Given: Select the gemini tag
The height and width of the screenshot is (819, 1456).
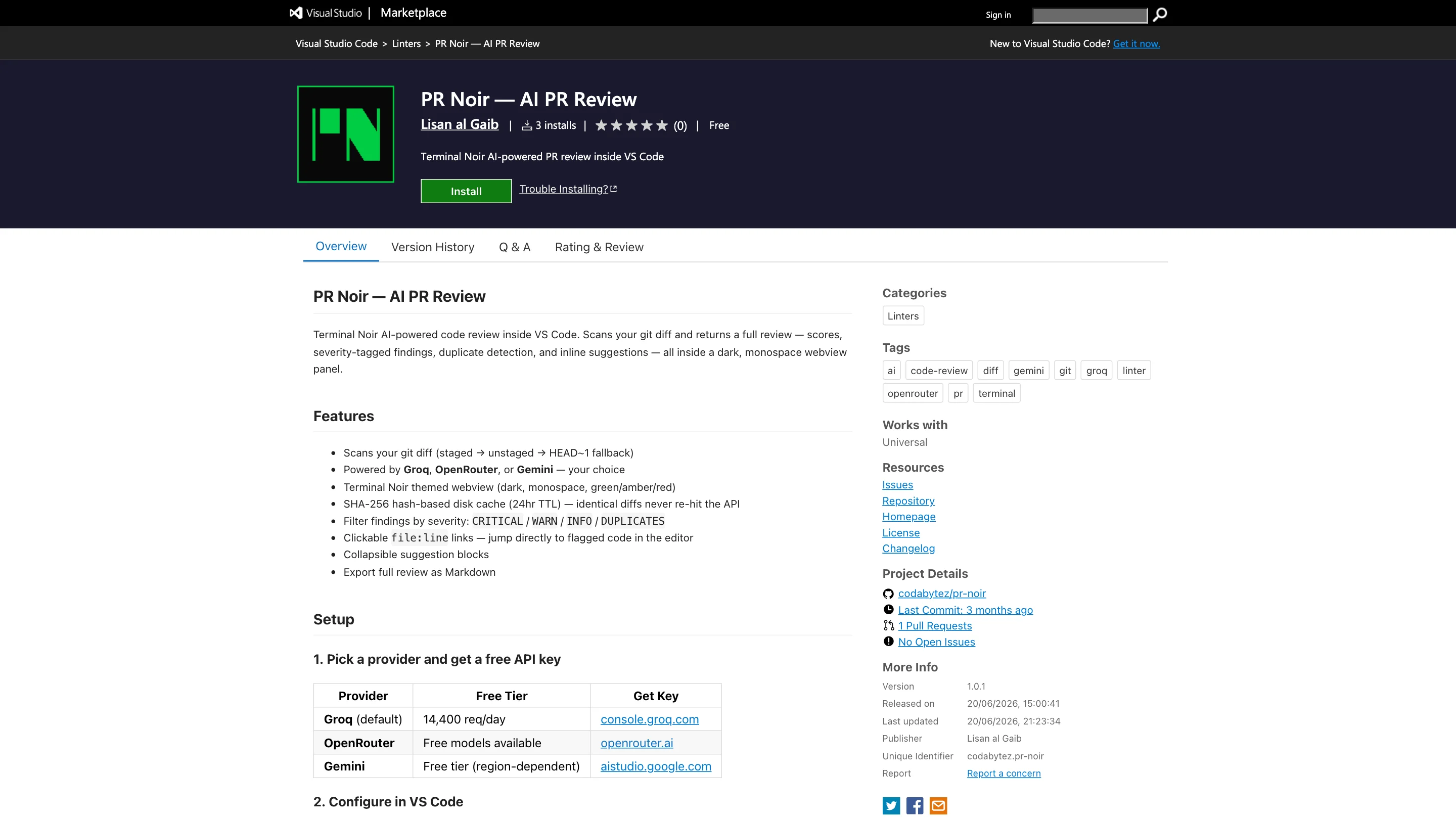Looking at the screenshot, I should tap(1029, 371).
